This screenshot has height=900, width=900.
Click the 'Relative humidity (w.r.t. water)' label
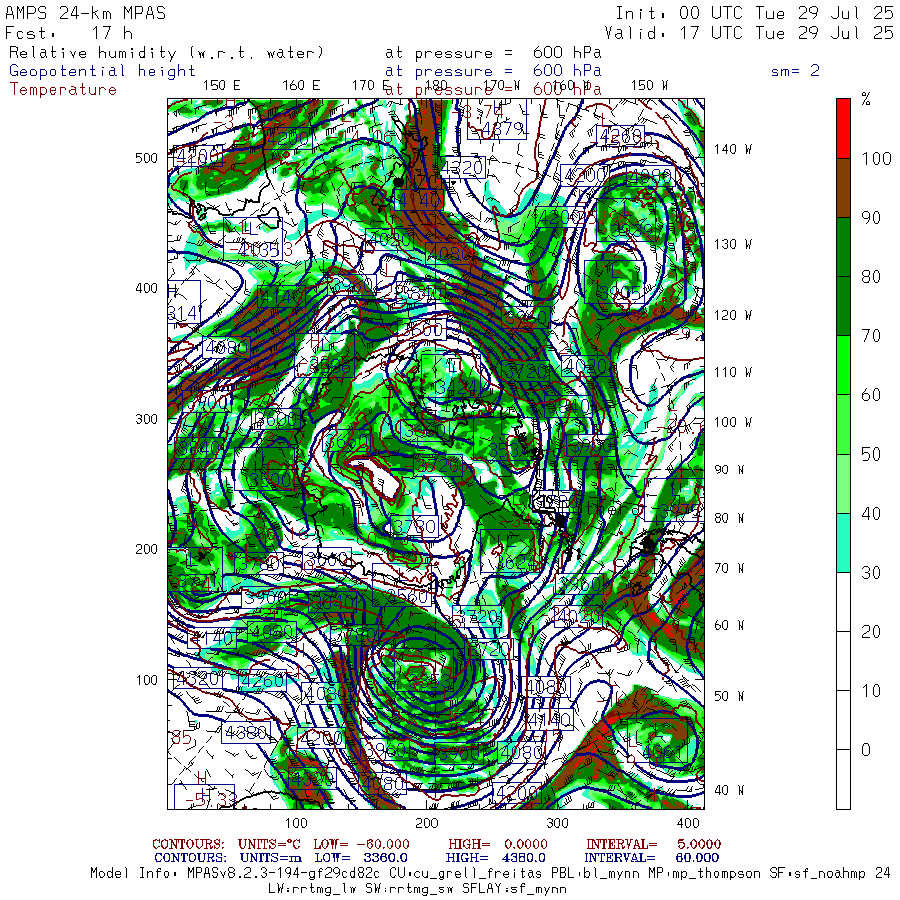pos(166,53)
